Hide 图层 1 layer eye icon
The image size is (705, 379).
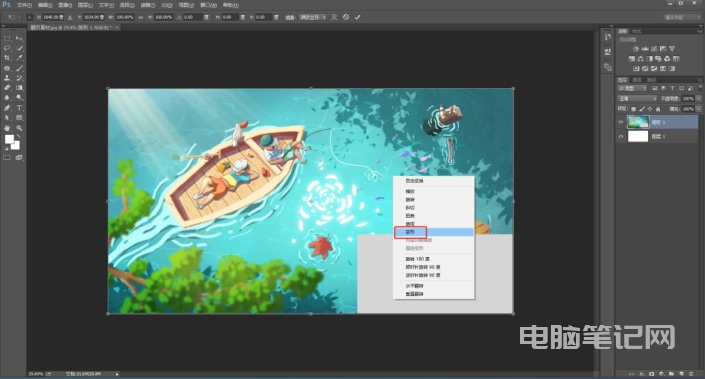click(621, 136)
